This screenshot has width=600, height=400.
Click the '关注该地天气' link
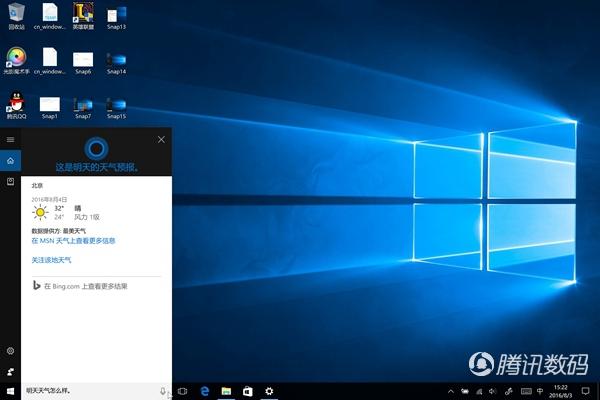[x=51, y=260]
